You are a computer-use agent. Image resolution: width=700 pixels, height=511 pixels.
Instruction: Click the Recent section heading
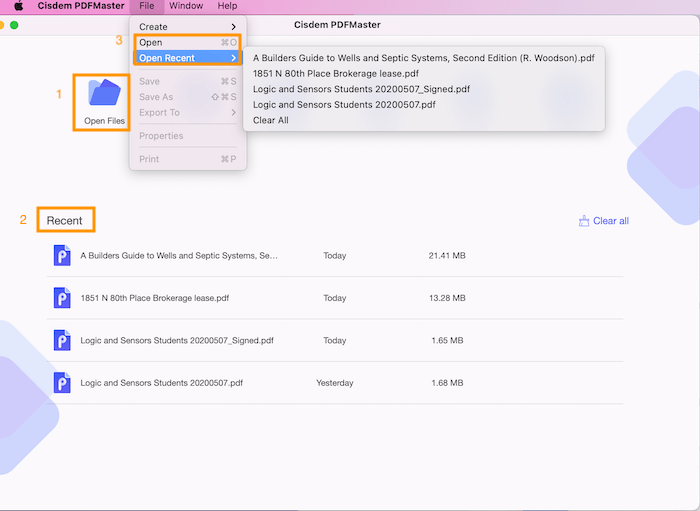[x=64, y=220]
